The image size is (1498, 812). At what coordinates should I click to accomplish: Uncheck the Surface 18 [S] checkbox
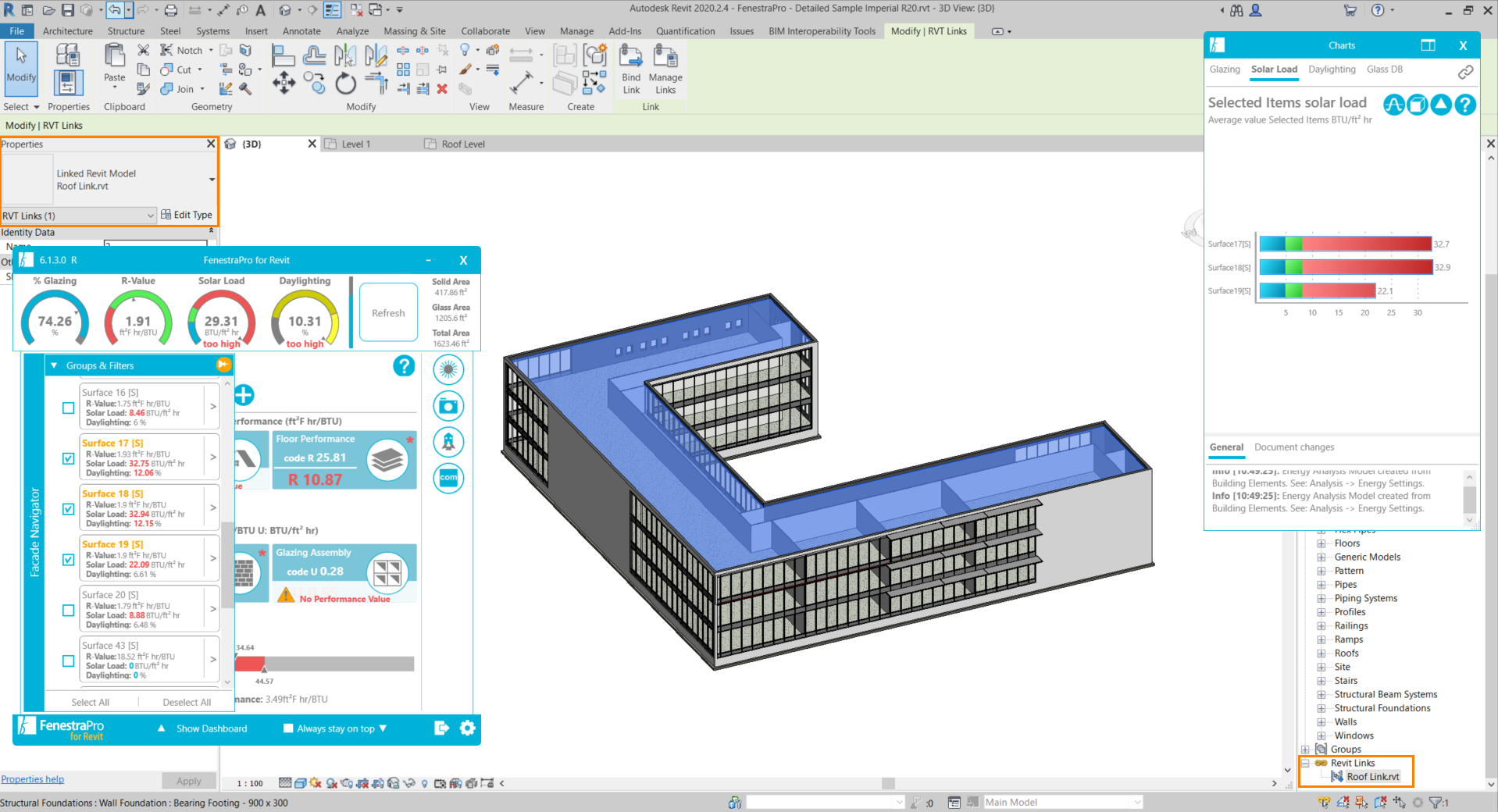pos(69,509)
